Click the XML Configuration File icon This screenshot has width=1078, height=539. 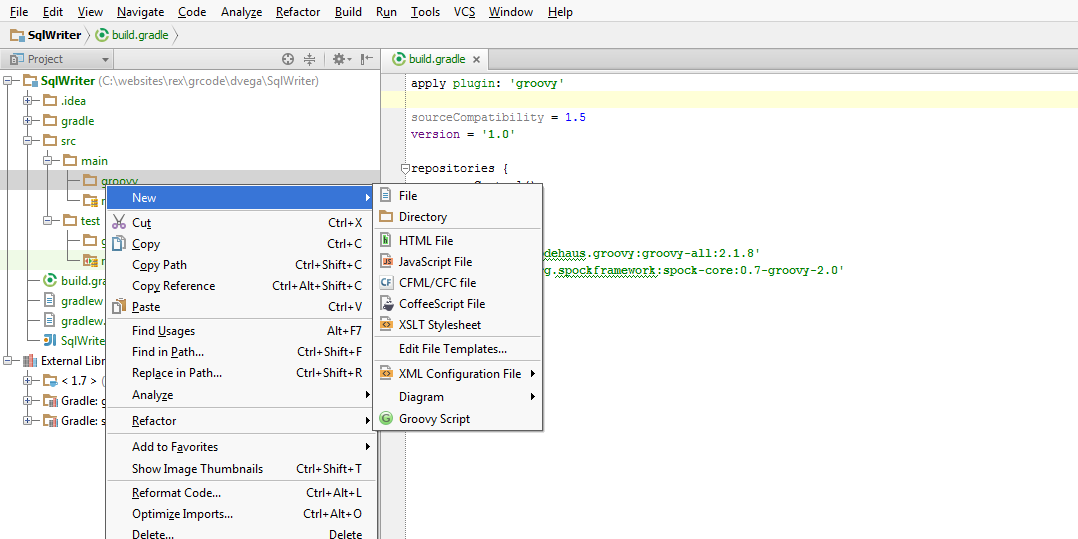[x=386, y=374]
